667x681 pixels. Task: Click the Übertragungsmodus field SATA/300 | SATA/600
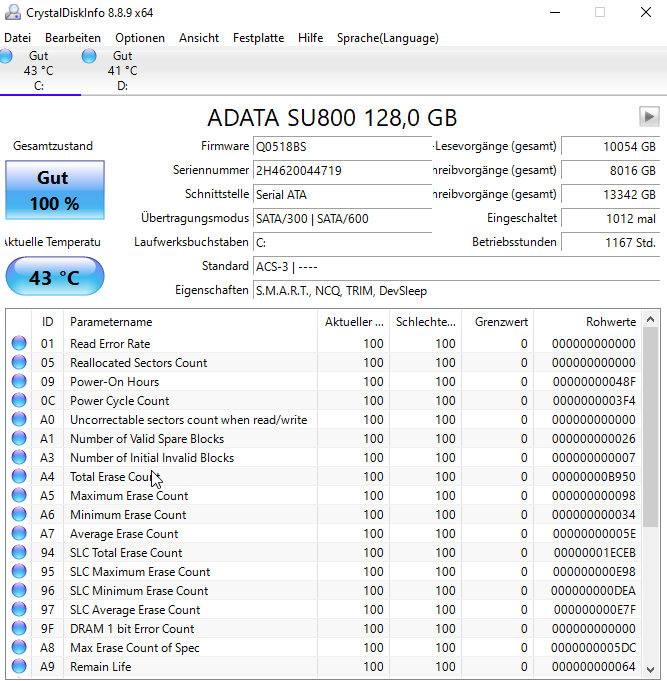tap(342, 218)
